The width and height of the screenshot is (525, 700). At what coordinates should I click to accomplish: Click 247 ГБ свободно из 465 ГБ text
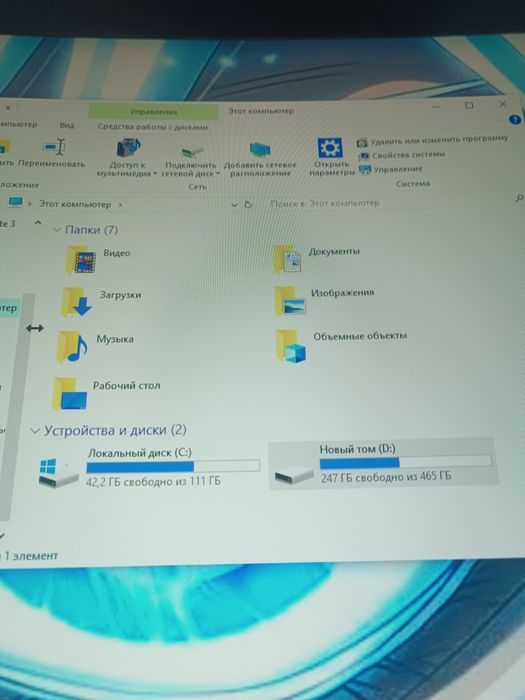tap(386, 477)
